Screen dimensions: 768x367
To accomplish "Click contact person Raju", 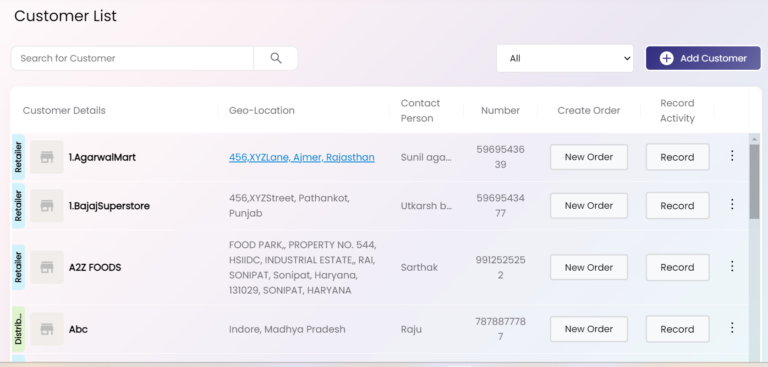I will 411,329.
